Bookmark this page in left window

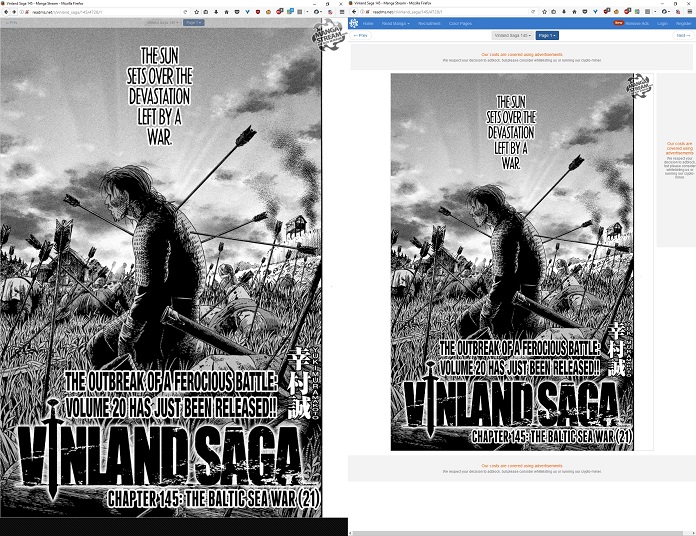pyautogui.click(x=197, y=12)
